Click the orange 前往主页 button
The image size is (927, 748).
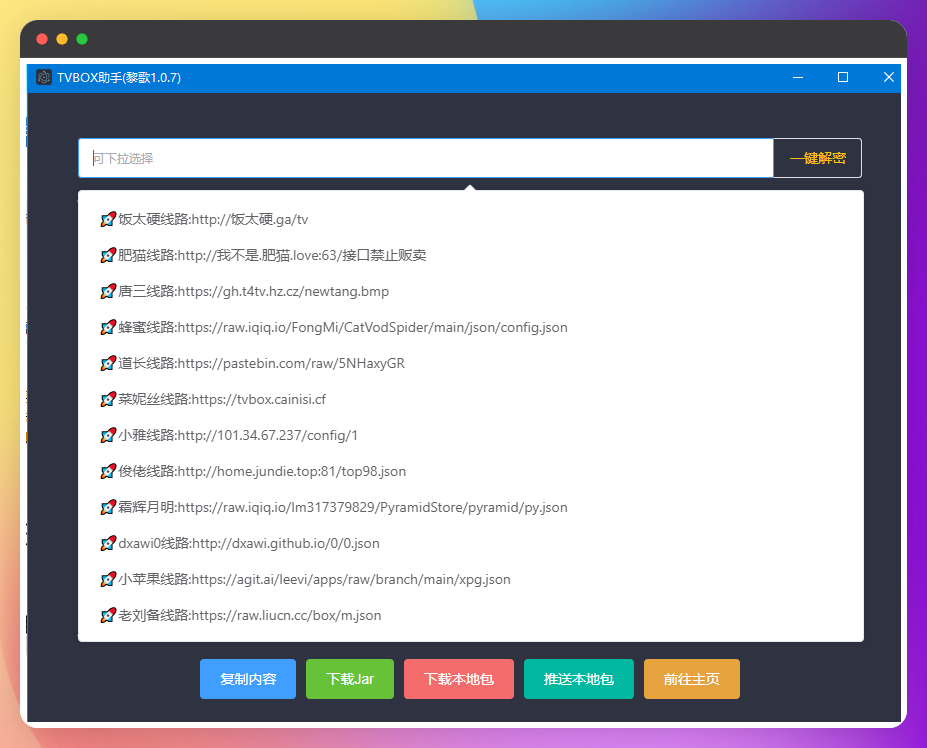[691, 679]
